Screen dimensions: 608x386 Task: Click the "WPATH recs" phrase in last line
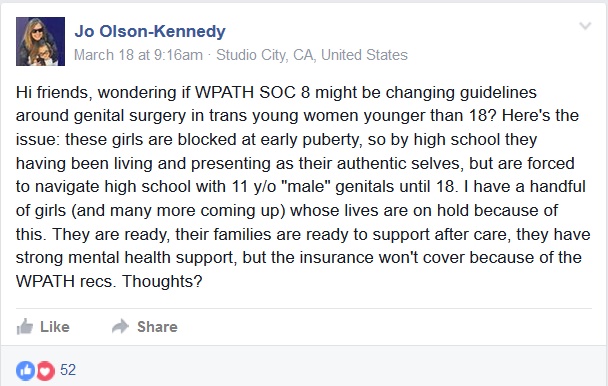[66, 281]
